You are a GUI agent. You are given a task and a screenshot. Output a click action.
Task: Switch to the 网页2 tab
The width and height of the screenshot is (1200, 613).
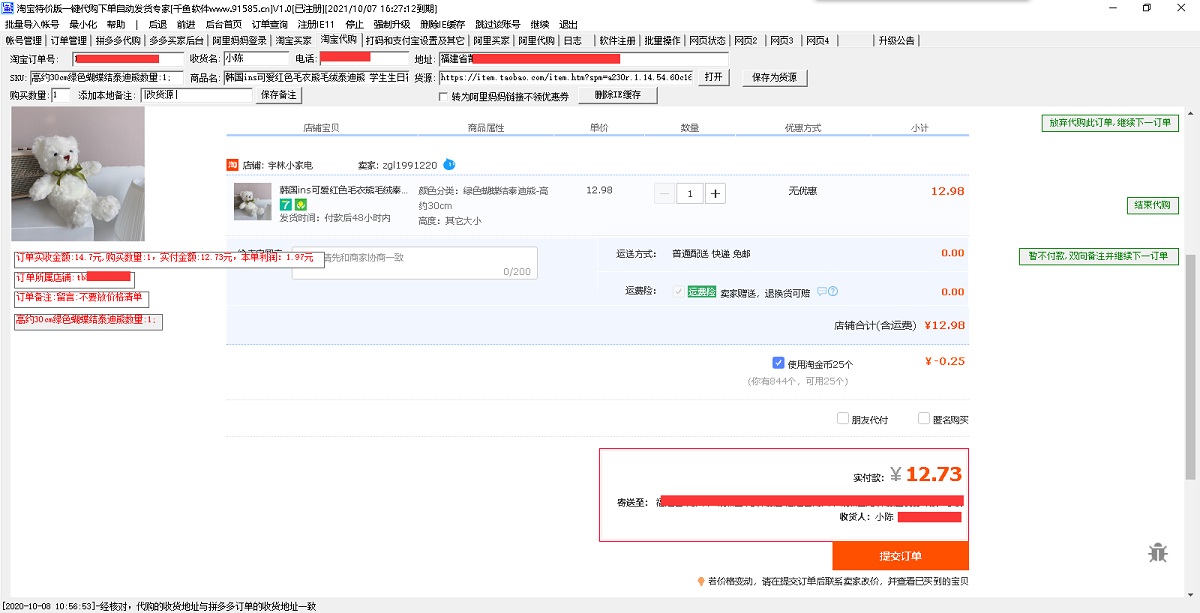(746, 41)
